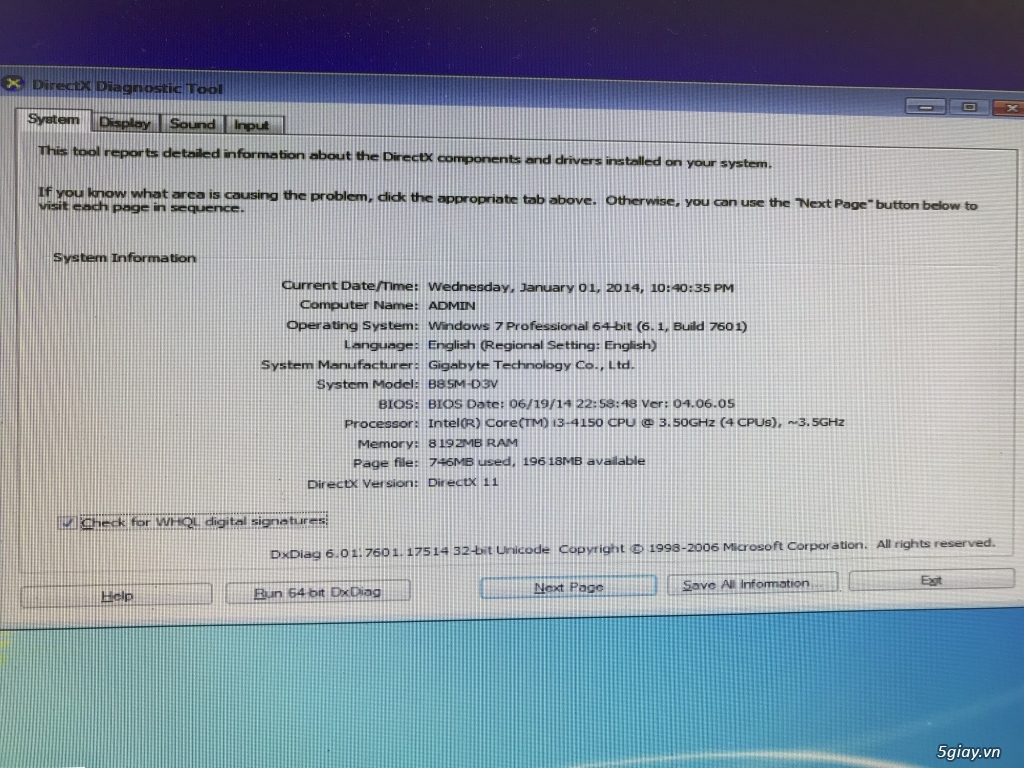
Task: Click the DxDiag 6.01.7601.17514 copyright line
Action: (x=632, y=549)
